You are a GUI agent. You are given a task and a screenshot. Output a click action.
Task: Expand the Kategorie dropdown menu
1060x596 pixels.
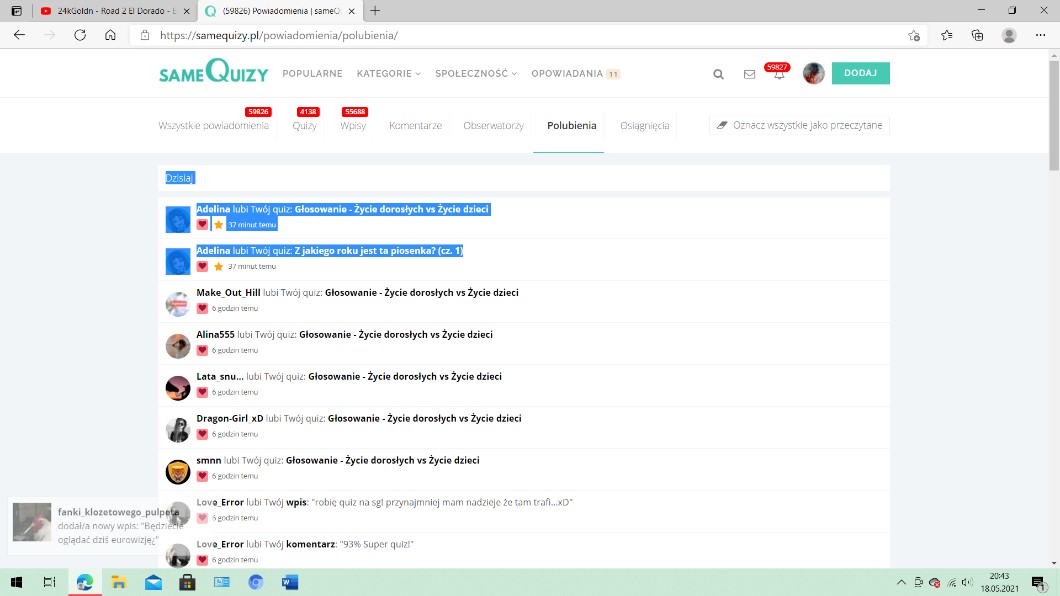388,74
